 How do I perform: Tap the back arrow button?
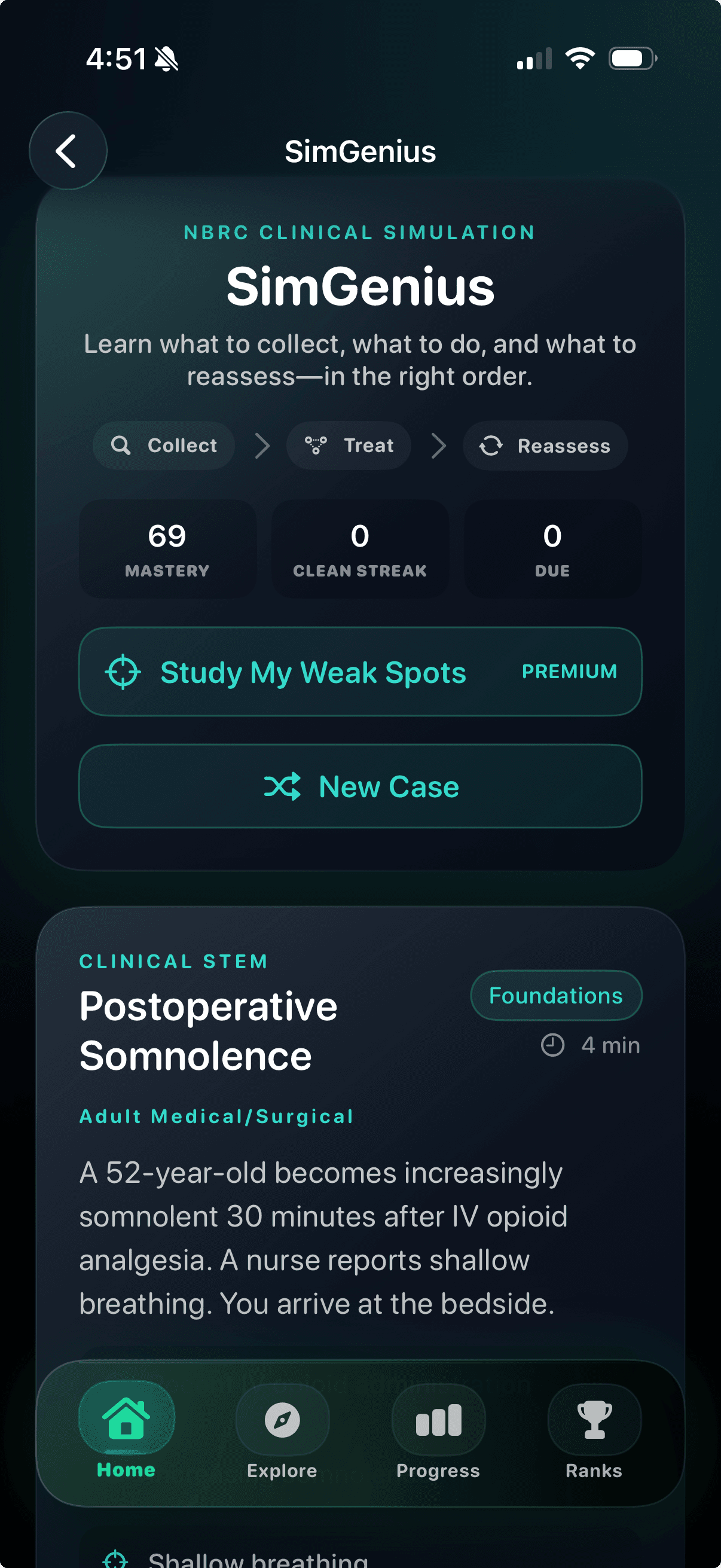point(68,150)
